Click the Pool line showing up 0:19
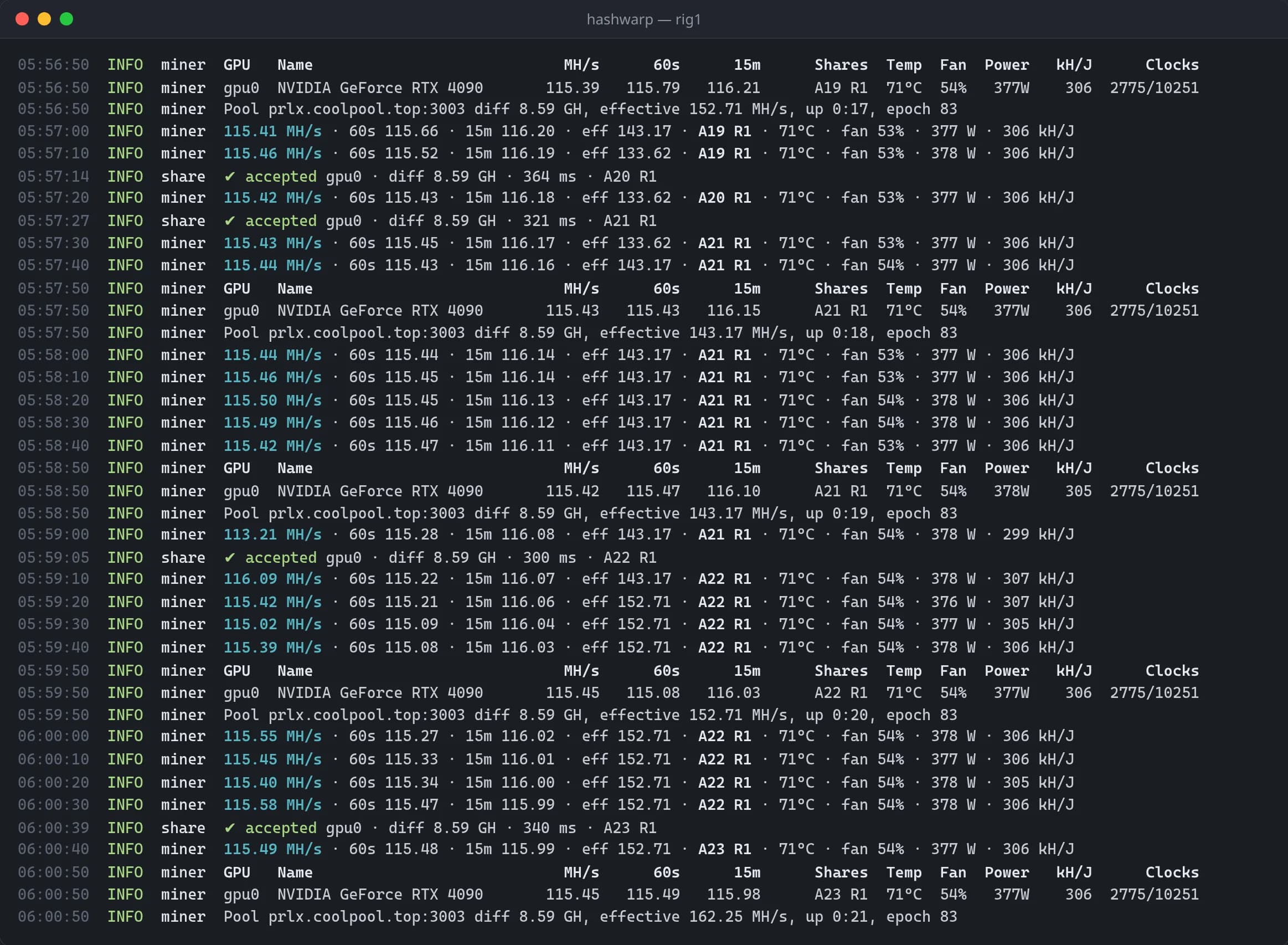The width and height of the screenshot is (1288, 945). (x=487, y=513)
